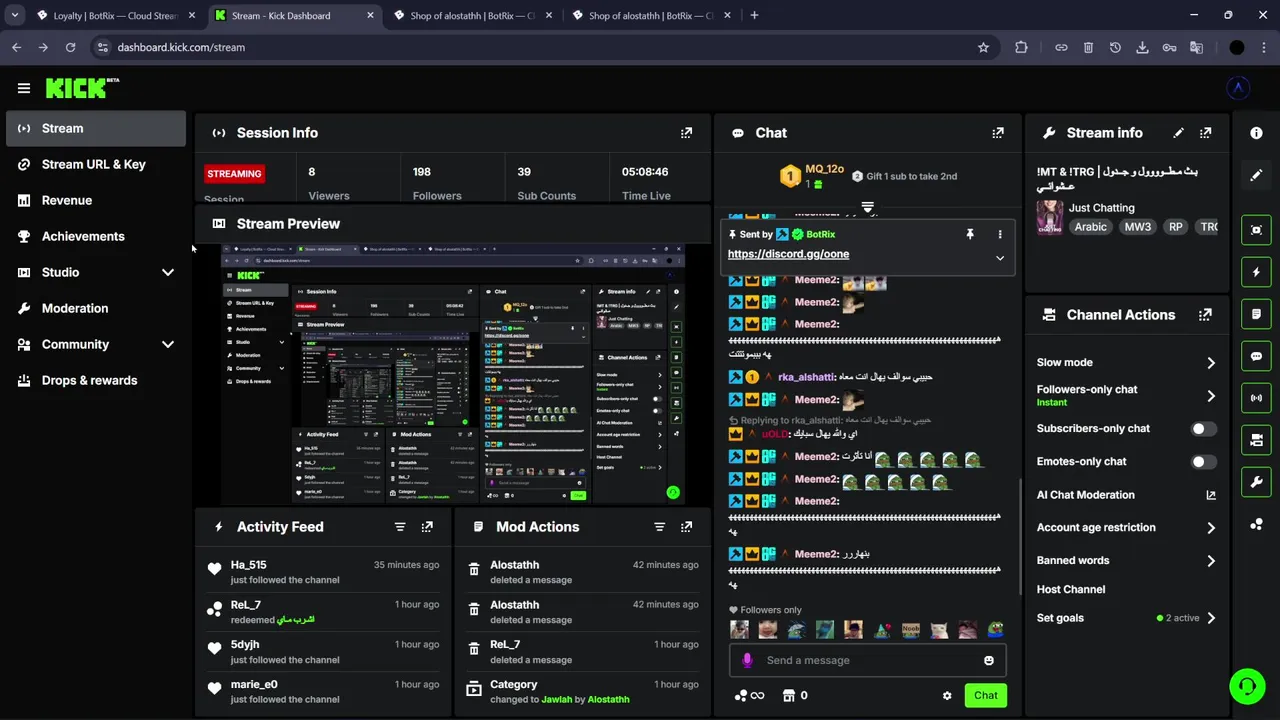Open a new browser tab
Image resolution: width=1280 pixels, height=720 pixels.
point(754,15)
